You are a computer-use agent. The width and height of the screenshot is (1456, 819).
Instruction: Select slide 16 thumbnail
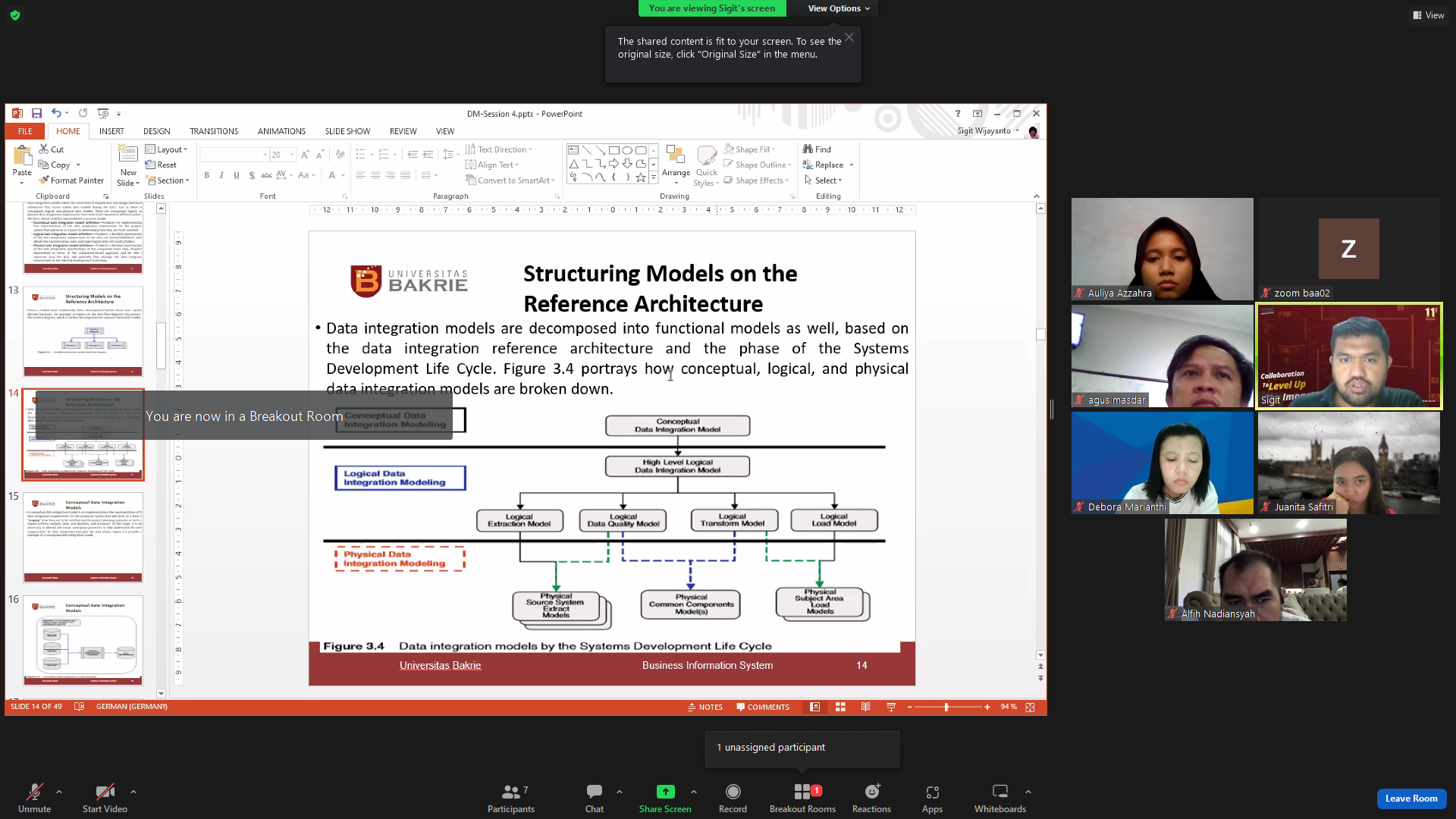pos(83,641)
